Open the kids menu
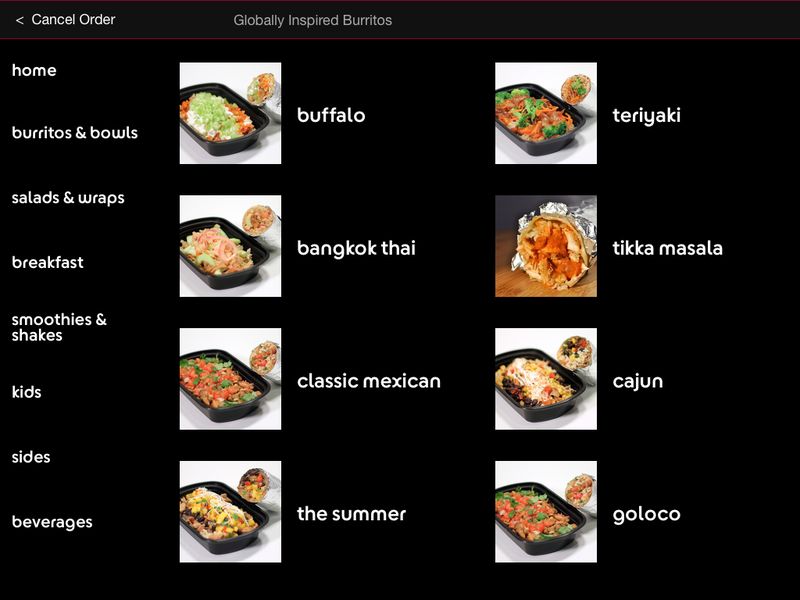The image size is (800, 600). click(27, 392)
